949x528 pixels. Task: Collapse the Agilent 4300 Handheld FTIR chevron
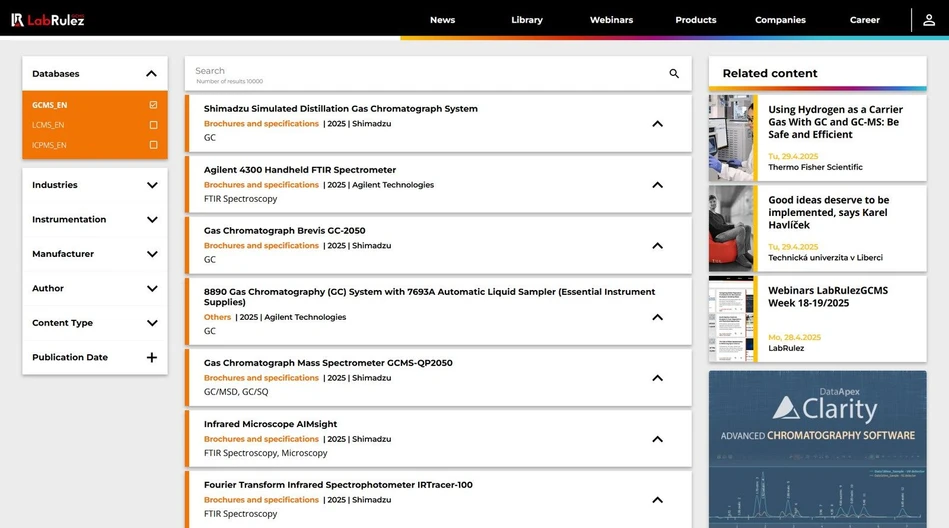[x=657, y=185]
